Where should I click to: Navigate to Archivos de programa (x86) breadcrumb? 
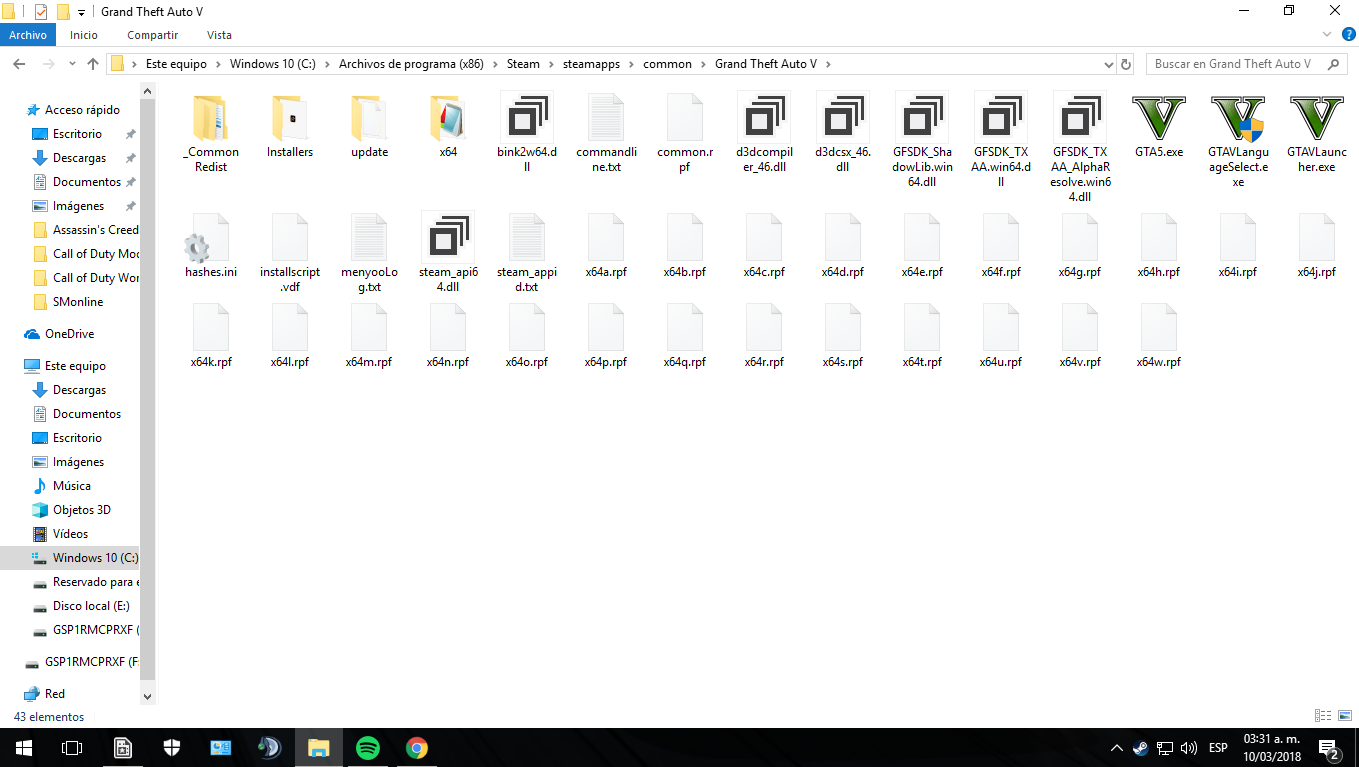411,64
